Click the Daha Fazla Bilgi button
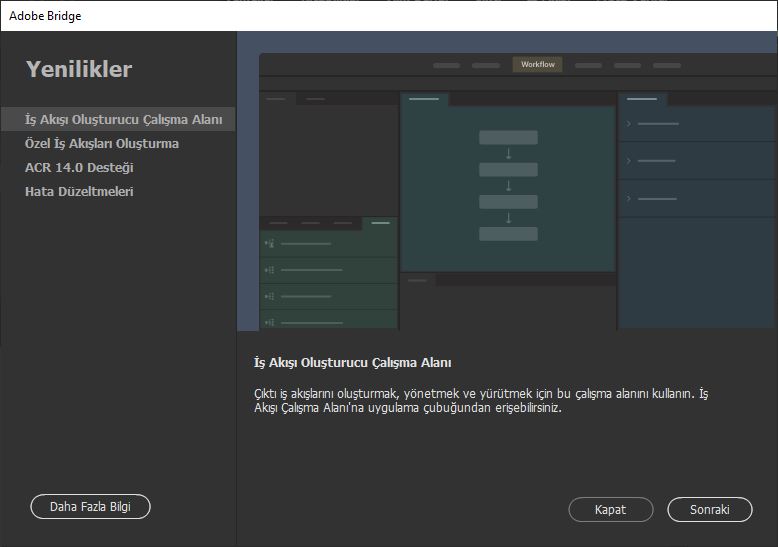This screenshot has width=778, height=547. [90, 507]
